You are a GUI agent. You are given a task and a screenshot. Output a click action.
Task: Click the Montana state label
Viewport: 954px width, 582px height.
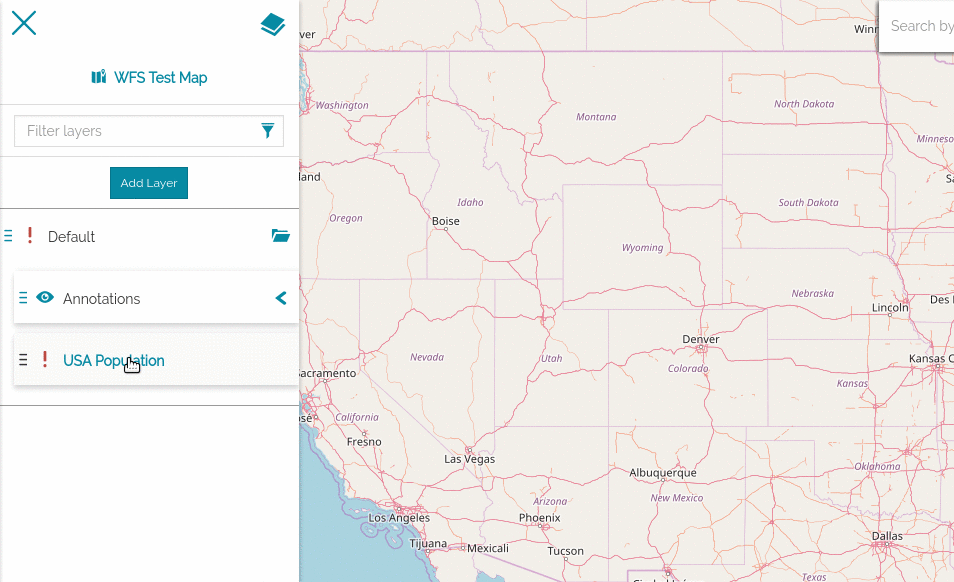point(596,117)
